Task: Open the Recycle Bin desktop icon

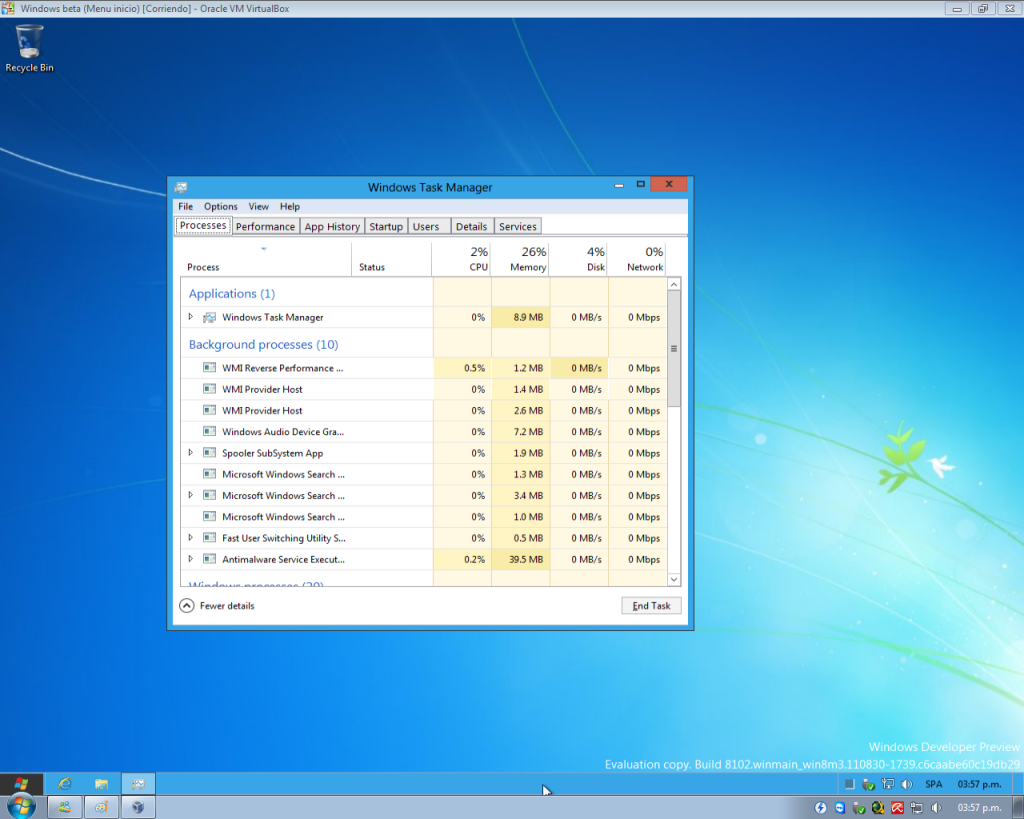Action: (x=29, y=48)
